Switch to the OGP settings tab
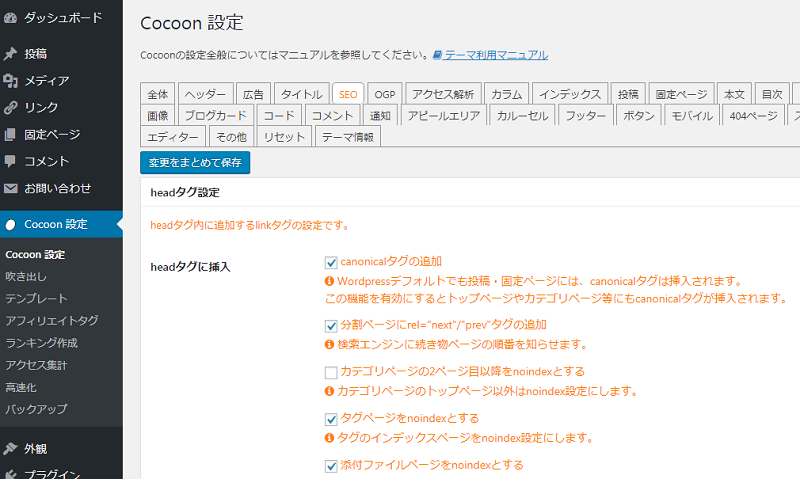 click(x=385, y=94)
